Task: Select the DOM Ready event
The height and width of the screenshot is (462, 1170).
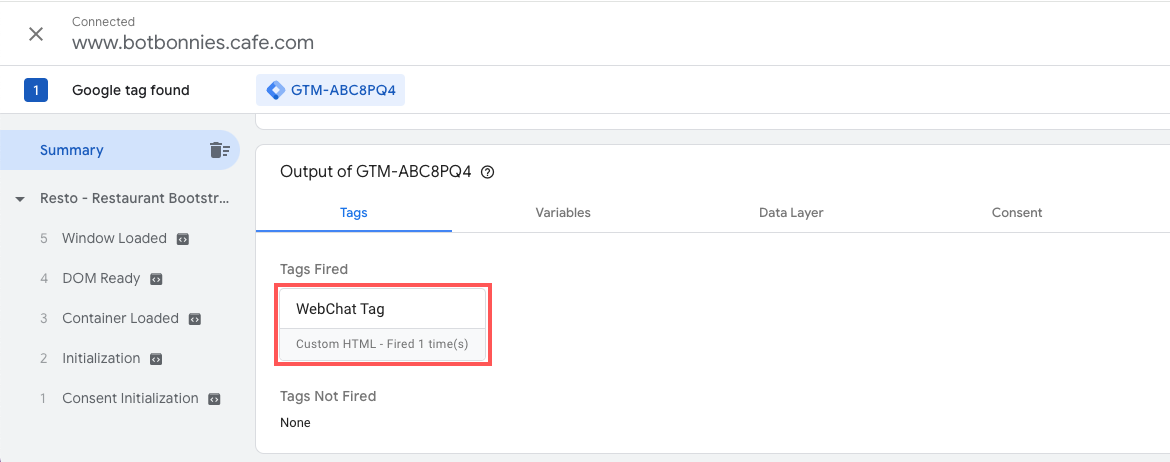Action: click(x=101, y=278)
